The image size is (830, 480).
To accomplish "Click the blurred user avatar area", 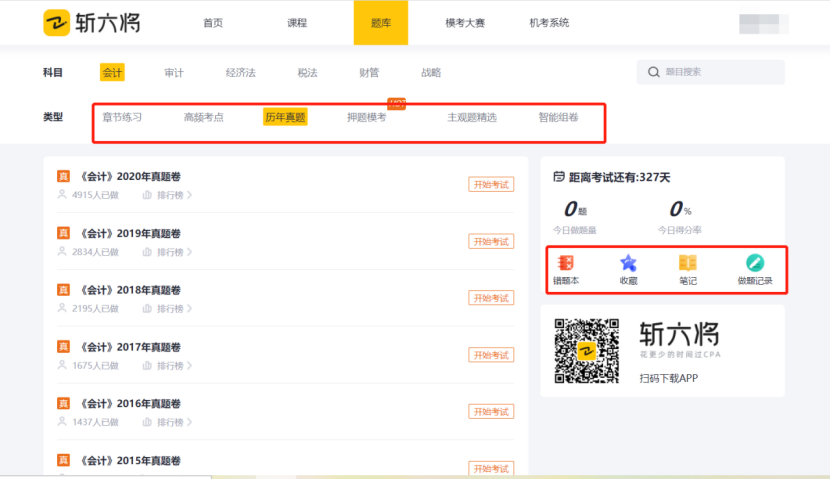I will [764, 24].
